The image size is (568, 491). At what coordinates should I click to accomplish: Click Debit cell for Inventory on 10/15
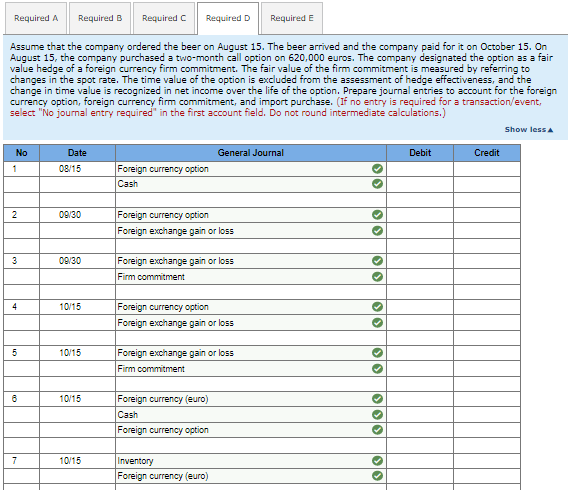click(x=420, y=461)
